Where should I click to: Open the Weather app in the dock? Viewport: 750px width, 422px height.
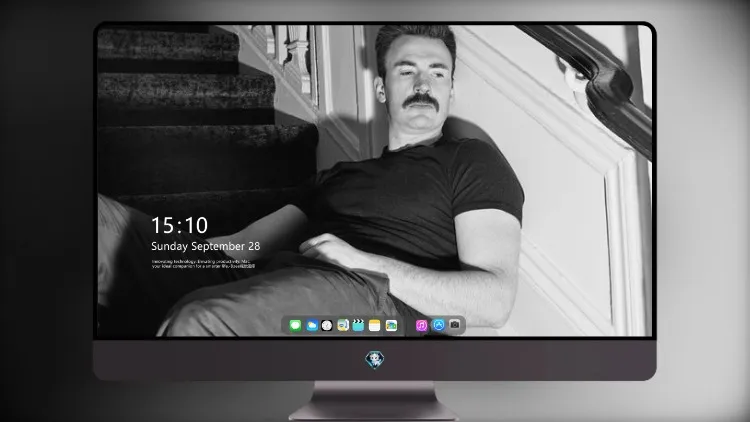click(x=311, y=326)
